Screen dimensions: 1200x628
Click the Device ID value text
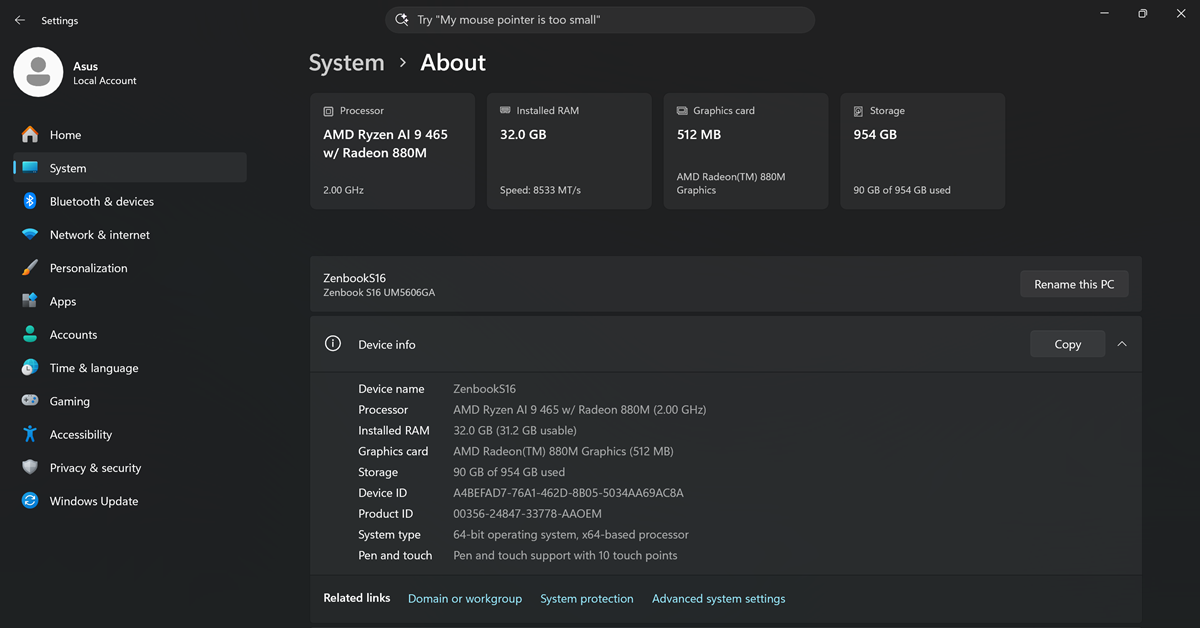point(568,493)
